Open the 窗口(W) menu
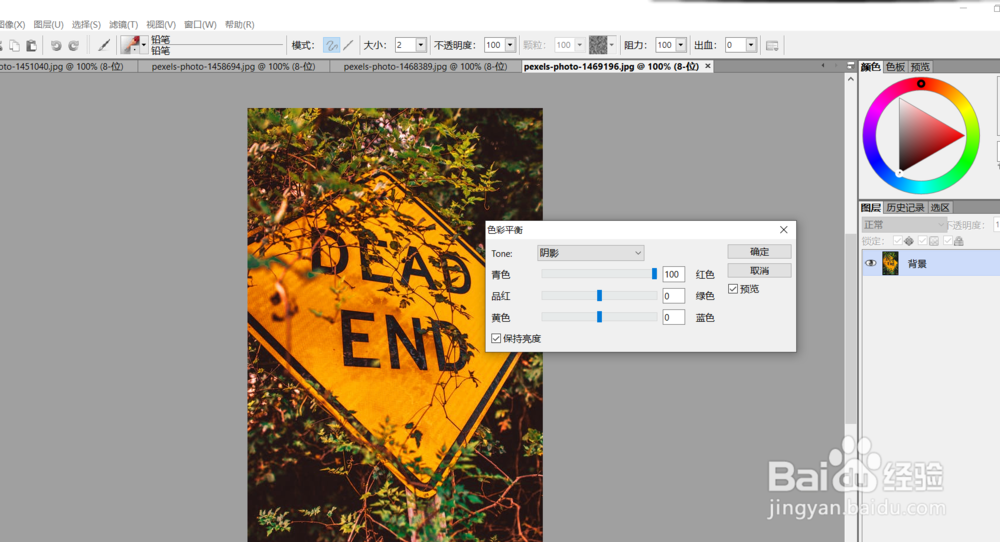This screenshot has width=1000, height=542. coord(200,24)
